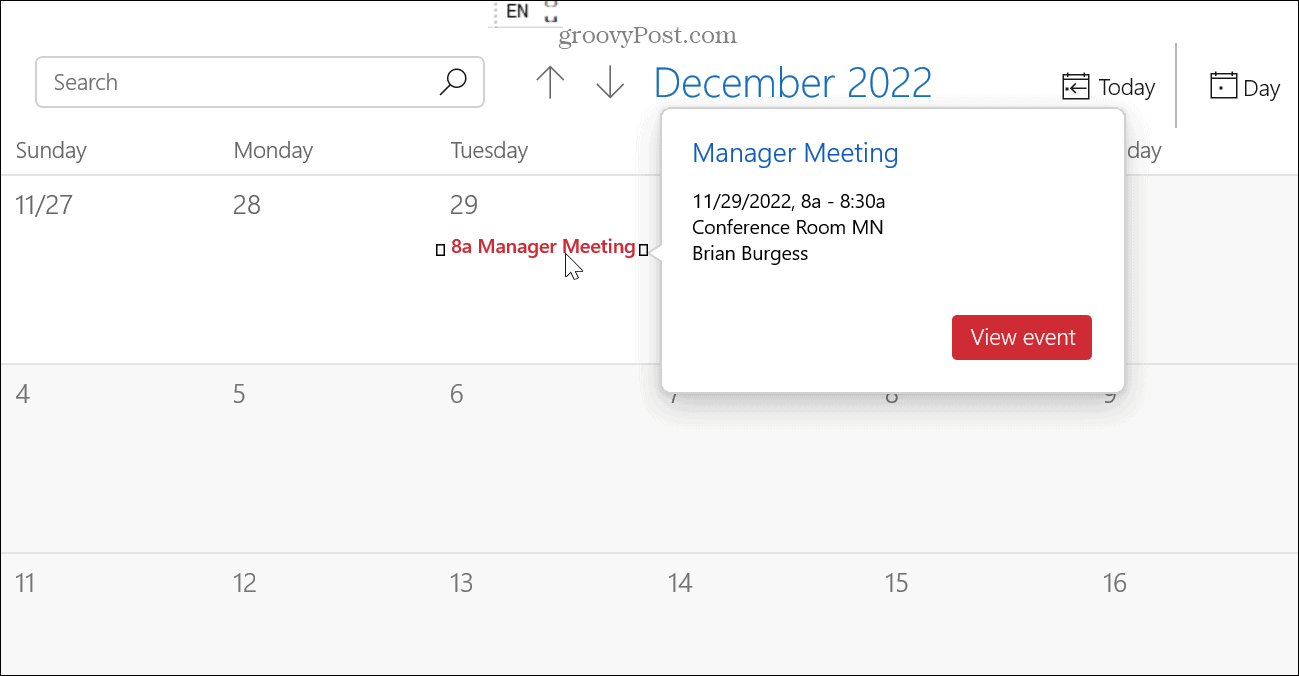This screenshot has height=676, width=1299.
Task: Select the 8a Manager Meeting event
Action: coord(542,247)
